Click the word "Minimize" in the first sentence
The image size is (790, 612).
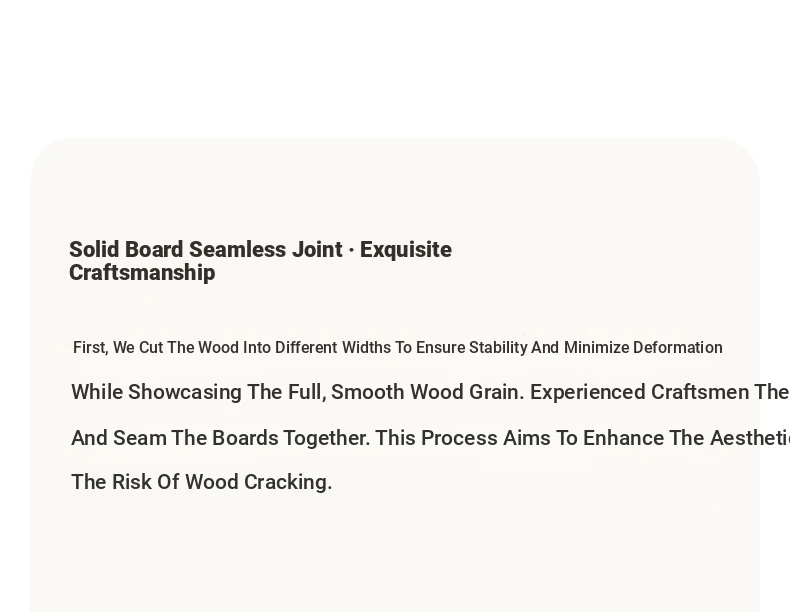tap(597, 348)
